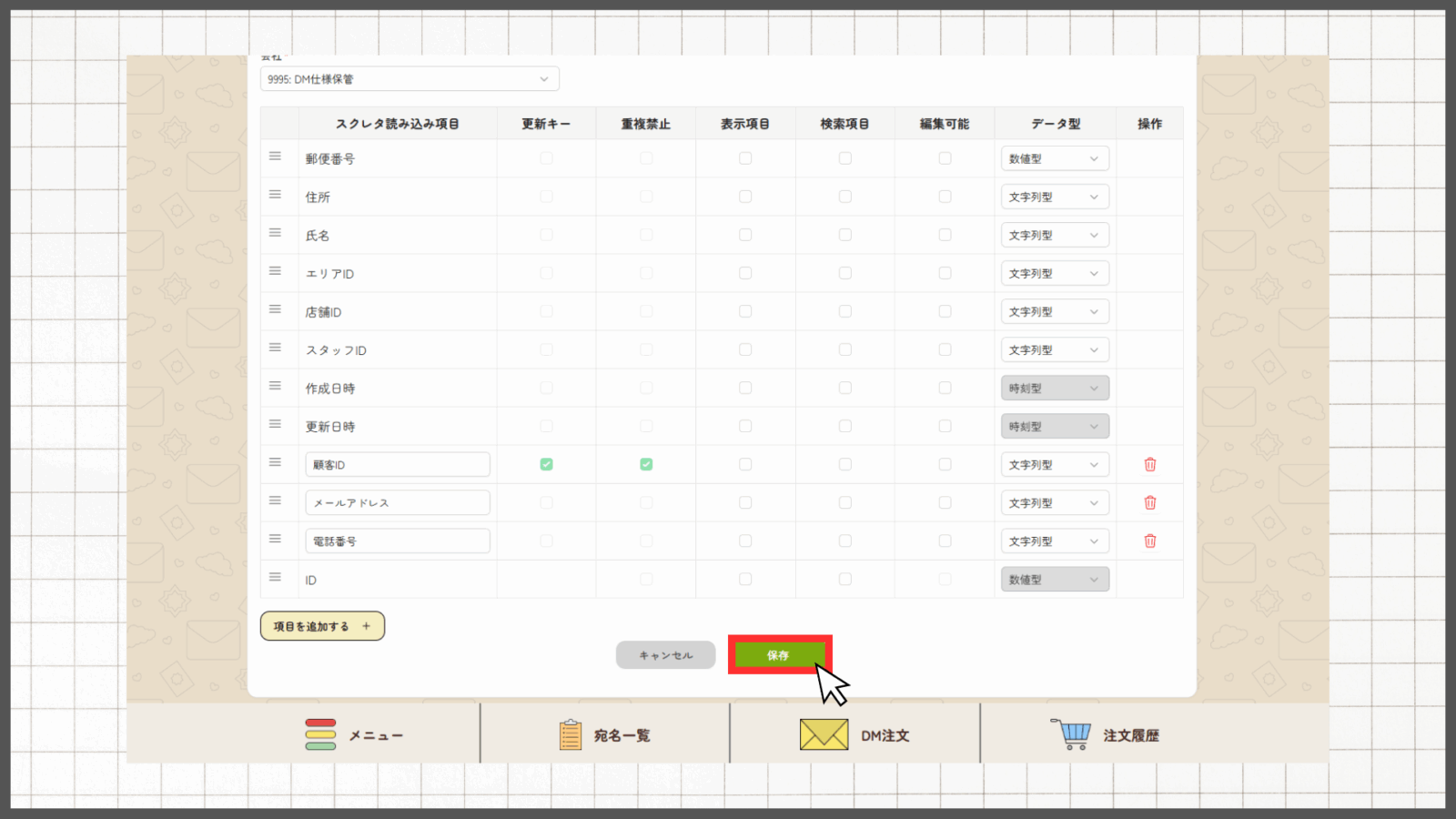Screen dimensions: 1456x819
Task: Click trash icon for メールアドレス row
Action: click(1149, 502)
